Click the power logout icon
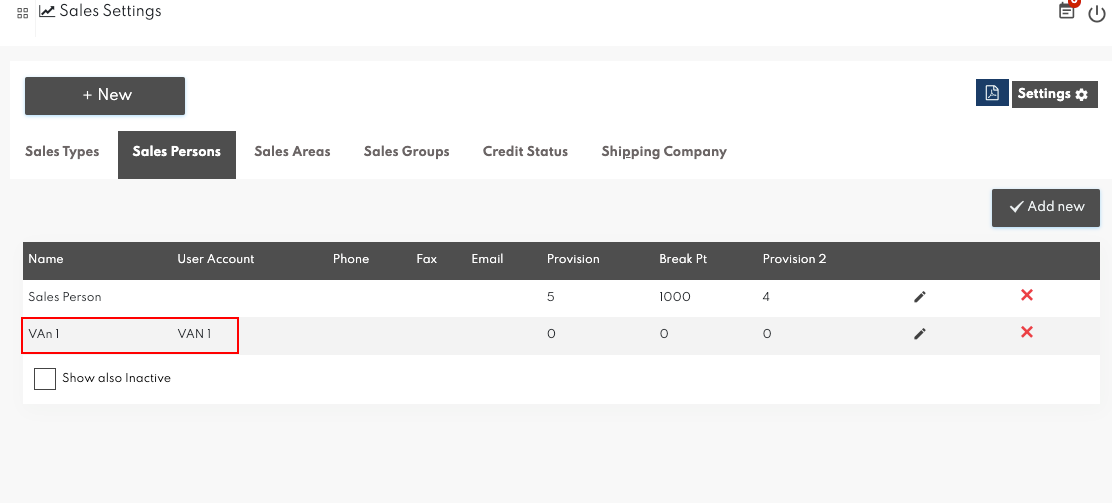 1097,13
